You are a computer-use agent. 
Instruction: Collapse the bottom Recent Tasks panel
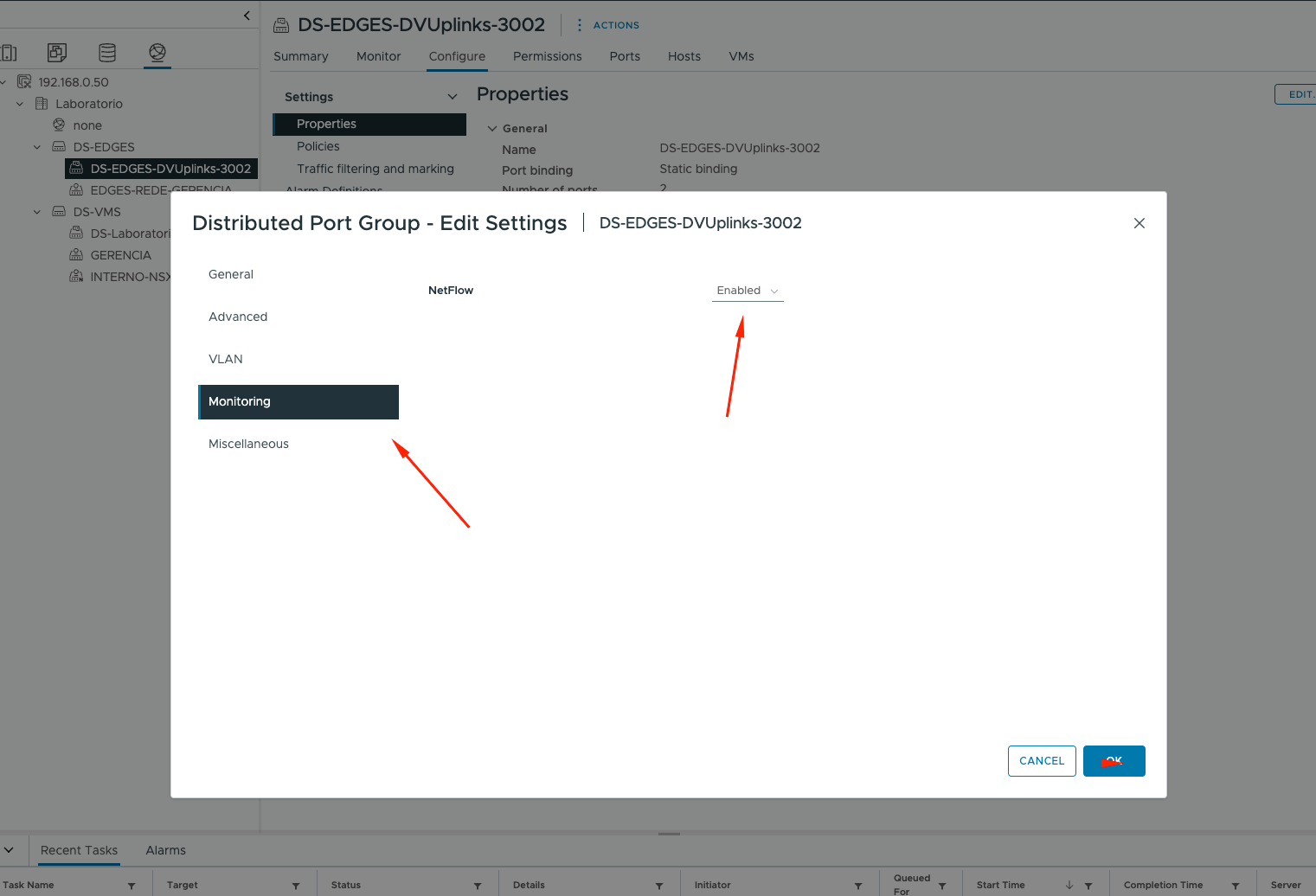coord(9,850)
